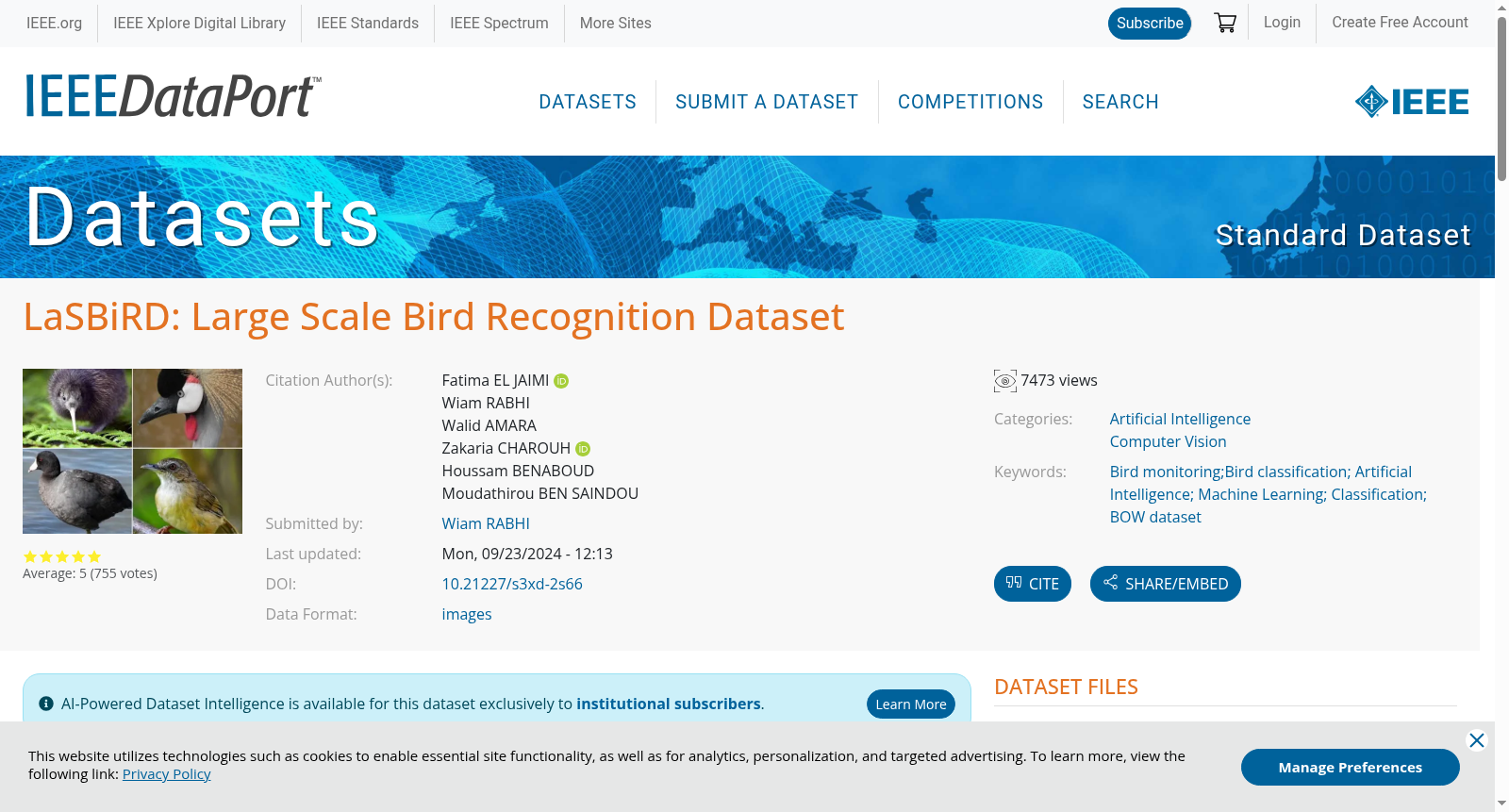The width and height of the screenshot is (1509, 812).
Task: Open the SEARCH menu item
Action: [1120, 102]
